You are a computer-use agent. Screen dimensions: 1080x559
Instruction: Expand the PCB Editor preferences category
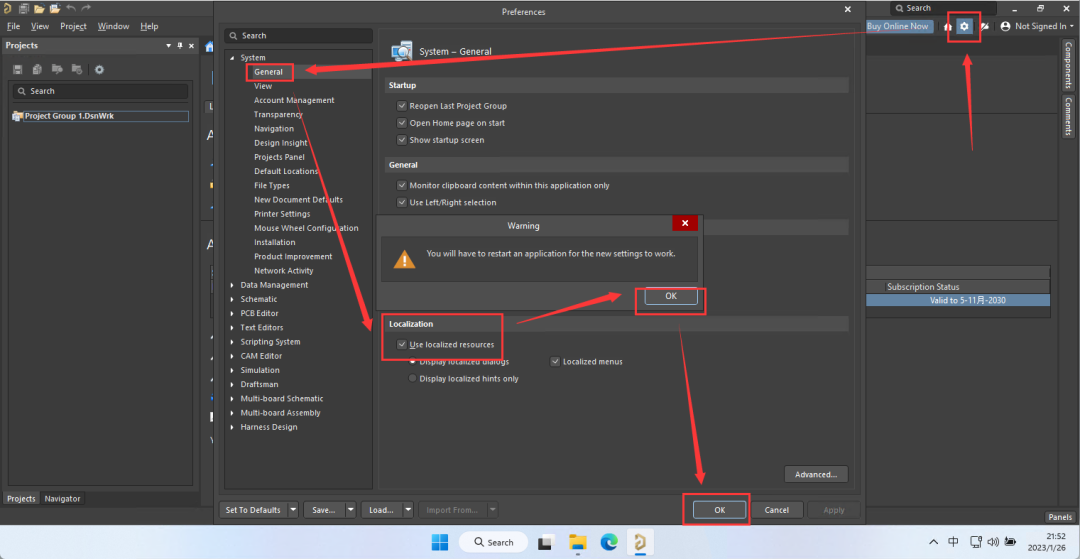233,313
